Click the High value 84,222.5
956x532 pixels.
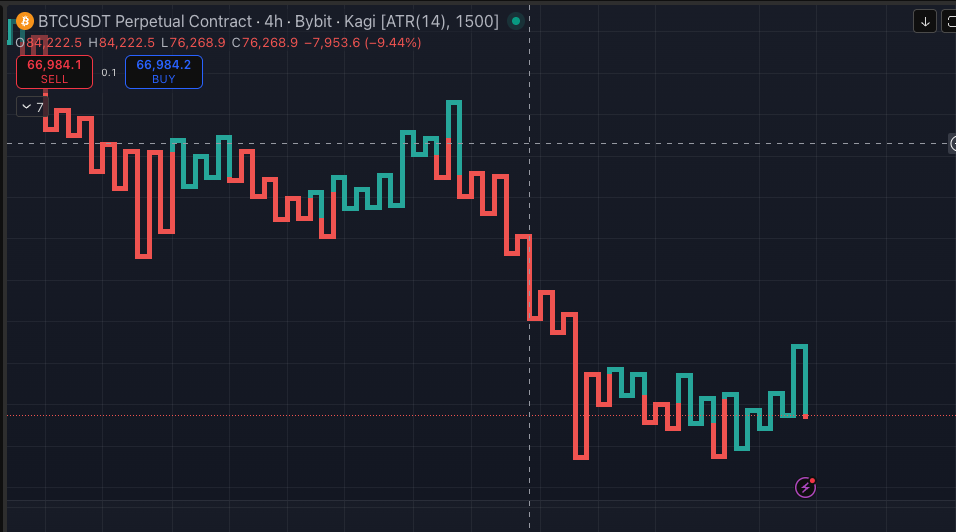point(126,42)
